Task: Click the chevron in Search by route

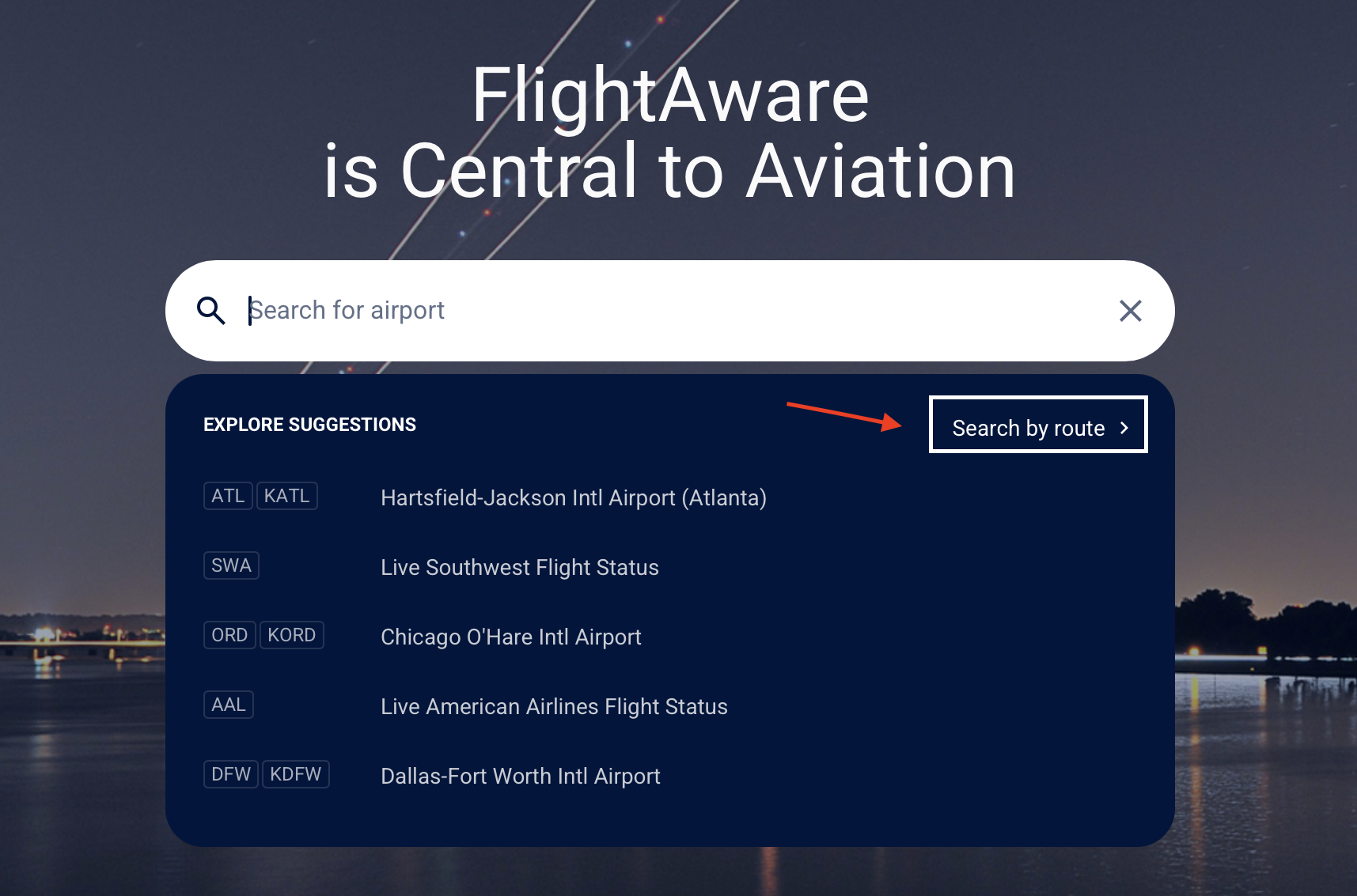Action: click(1124, 428)
